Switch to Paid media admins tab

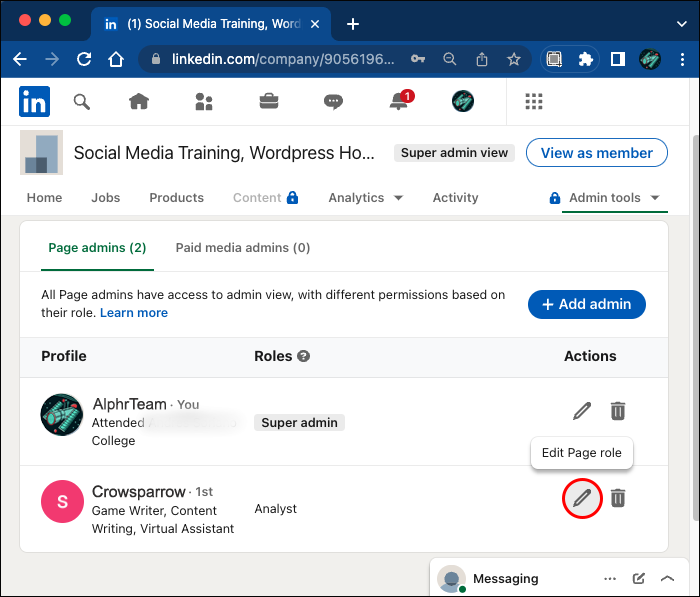pos(242,247)
